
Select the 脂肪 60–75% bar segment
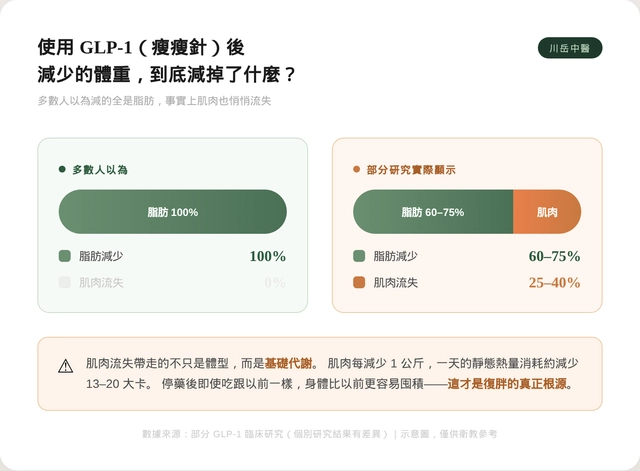[x=432, y=212]
